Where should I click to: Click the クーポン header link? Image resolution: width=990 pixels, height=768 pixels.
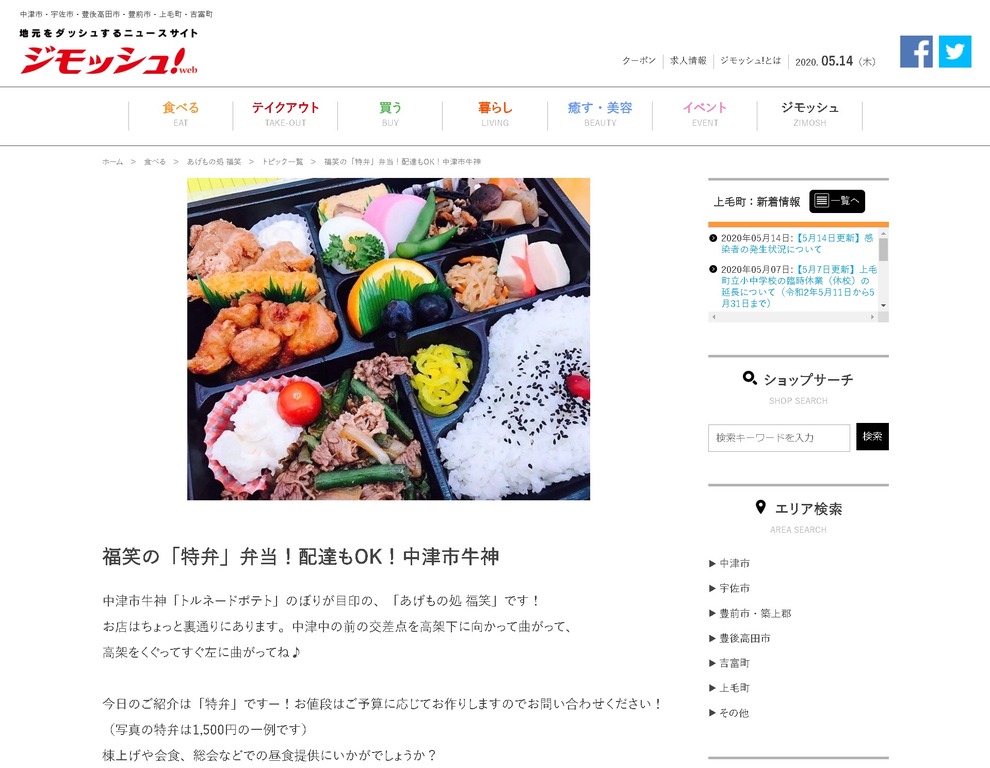point(639,61)
